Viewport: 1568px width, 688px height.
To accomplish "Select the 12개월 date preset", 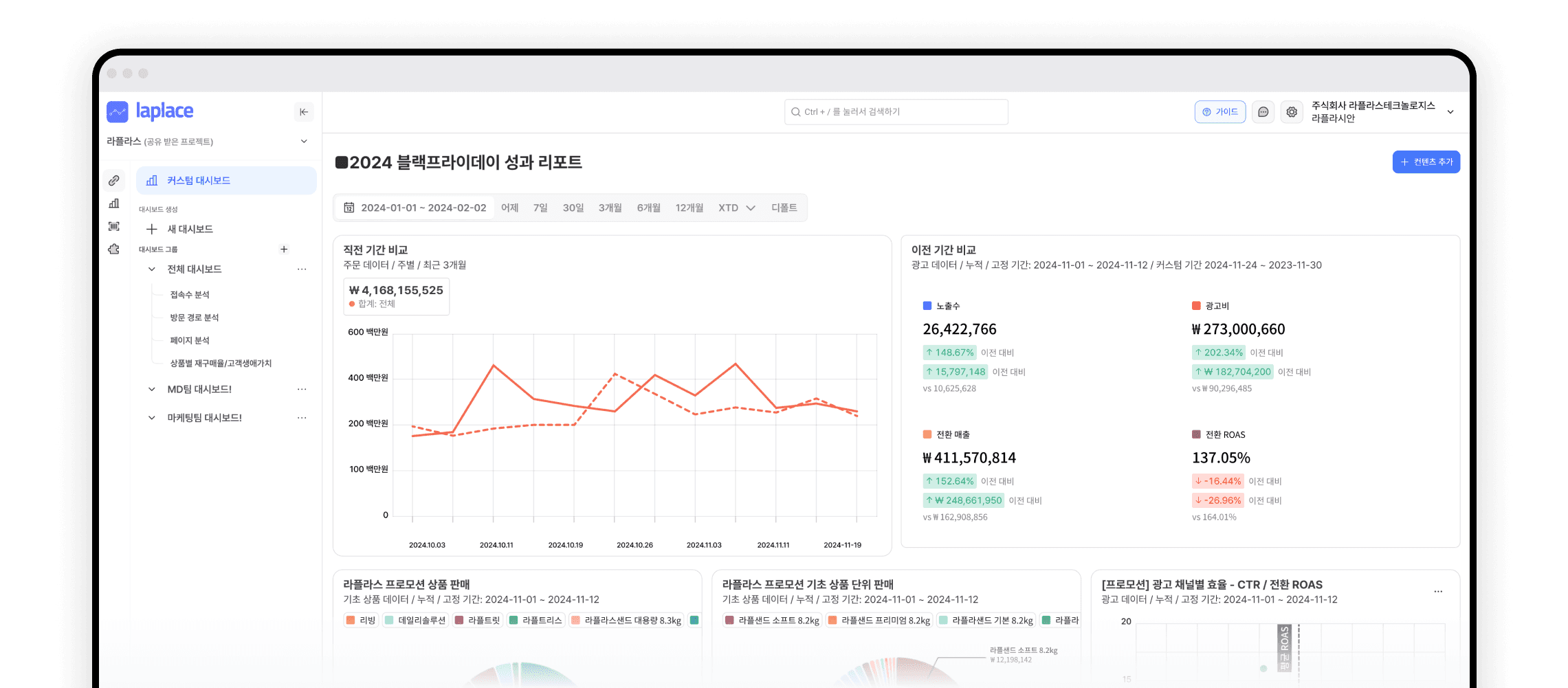I will pyautogui.click(x=689, y=208).
